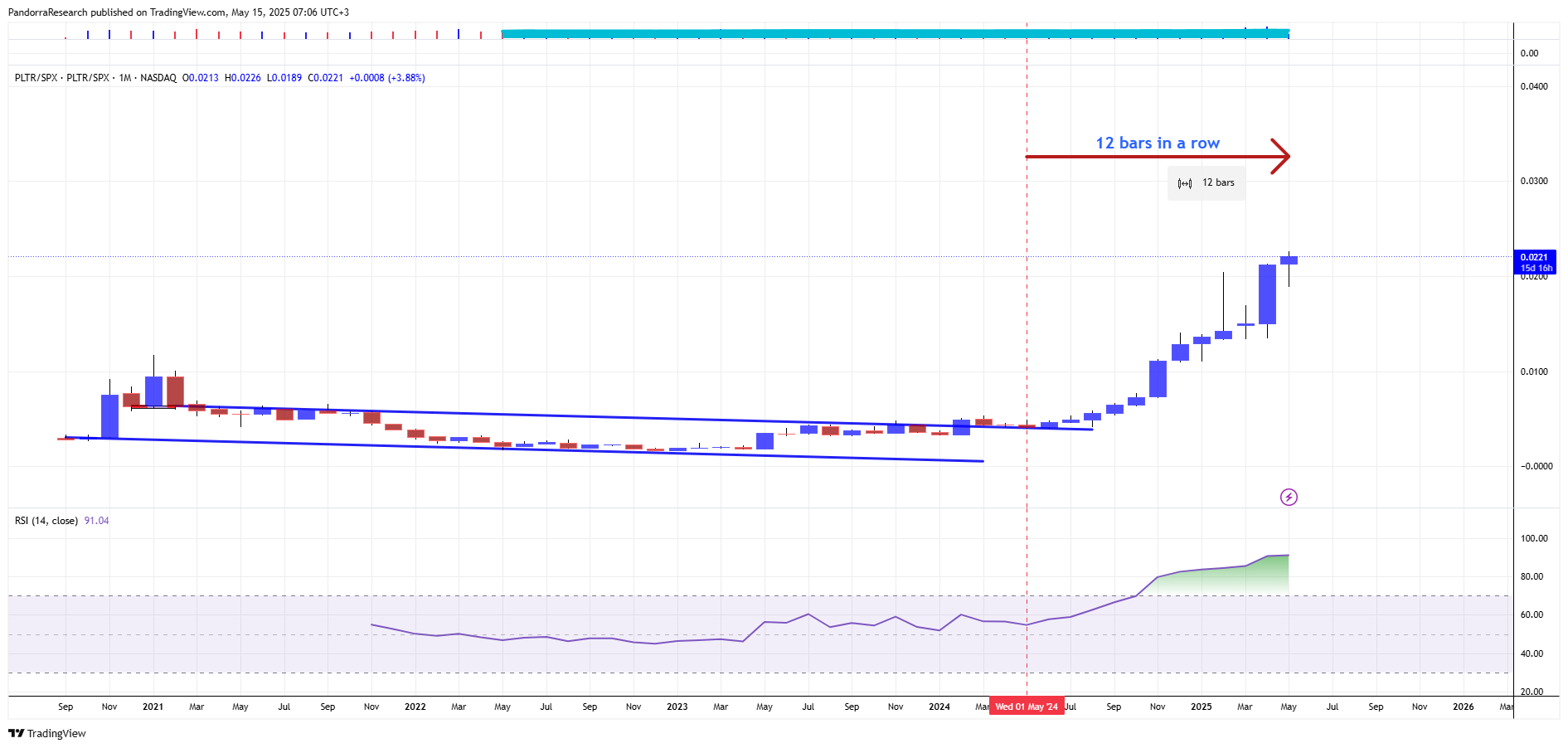Click the current price label 0.0221

[1534, 257]
